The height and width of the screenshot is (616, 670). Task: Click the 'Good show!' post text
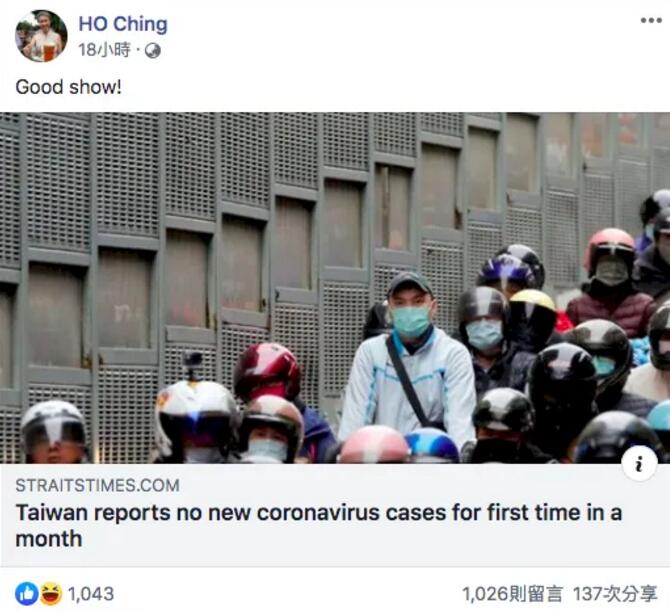(68, 87)
